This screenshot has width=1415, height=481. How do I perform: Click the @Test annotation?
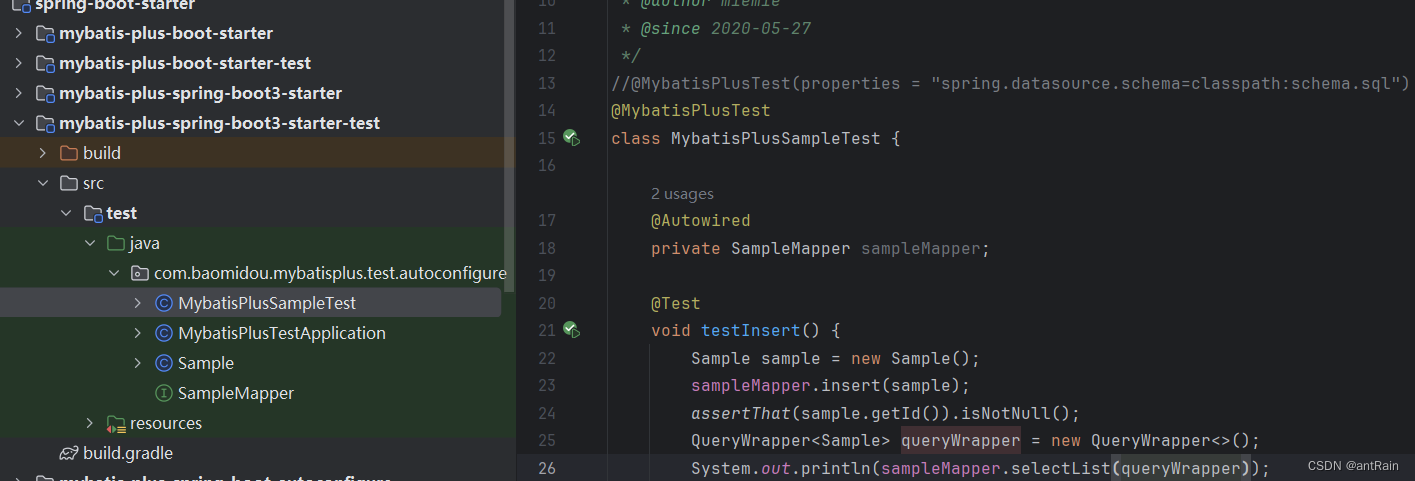click(676, 303)
